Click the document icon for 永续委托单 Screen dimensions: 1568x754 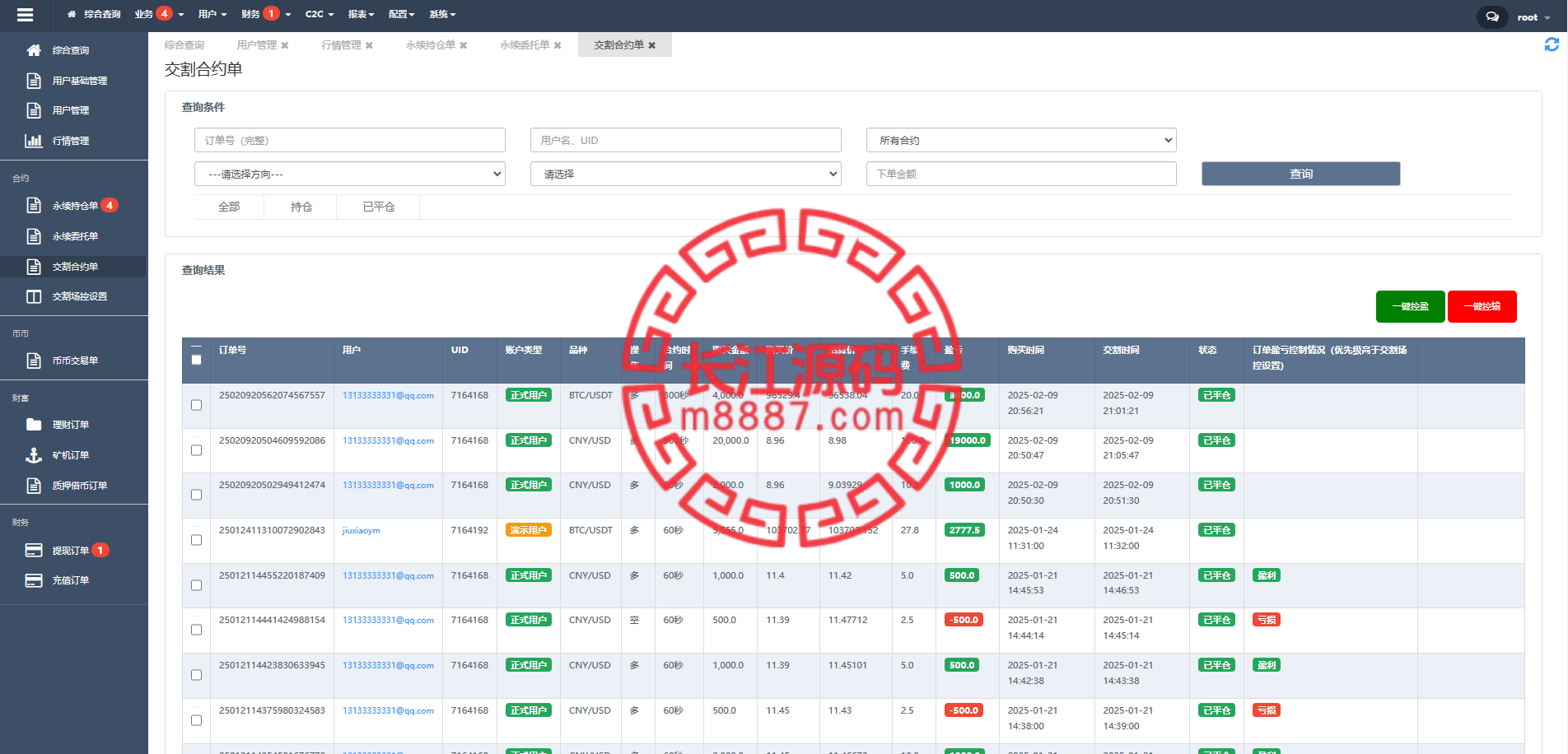pyautogui.click(x=34, y=236)
